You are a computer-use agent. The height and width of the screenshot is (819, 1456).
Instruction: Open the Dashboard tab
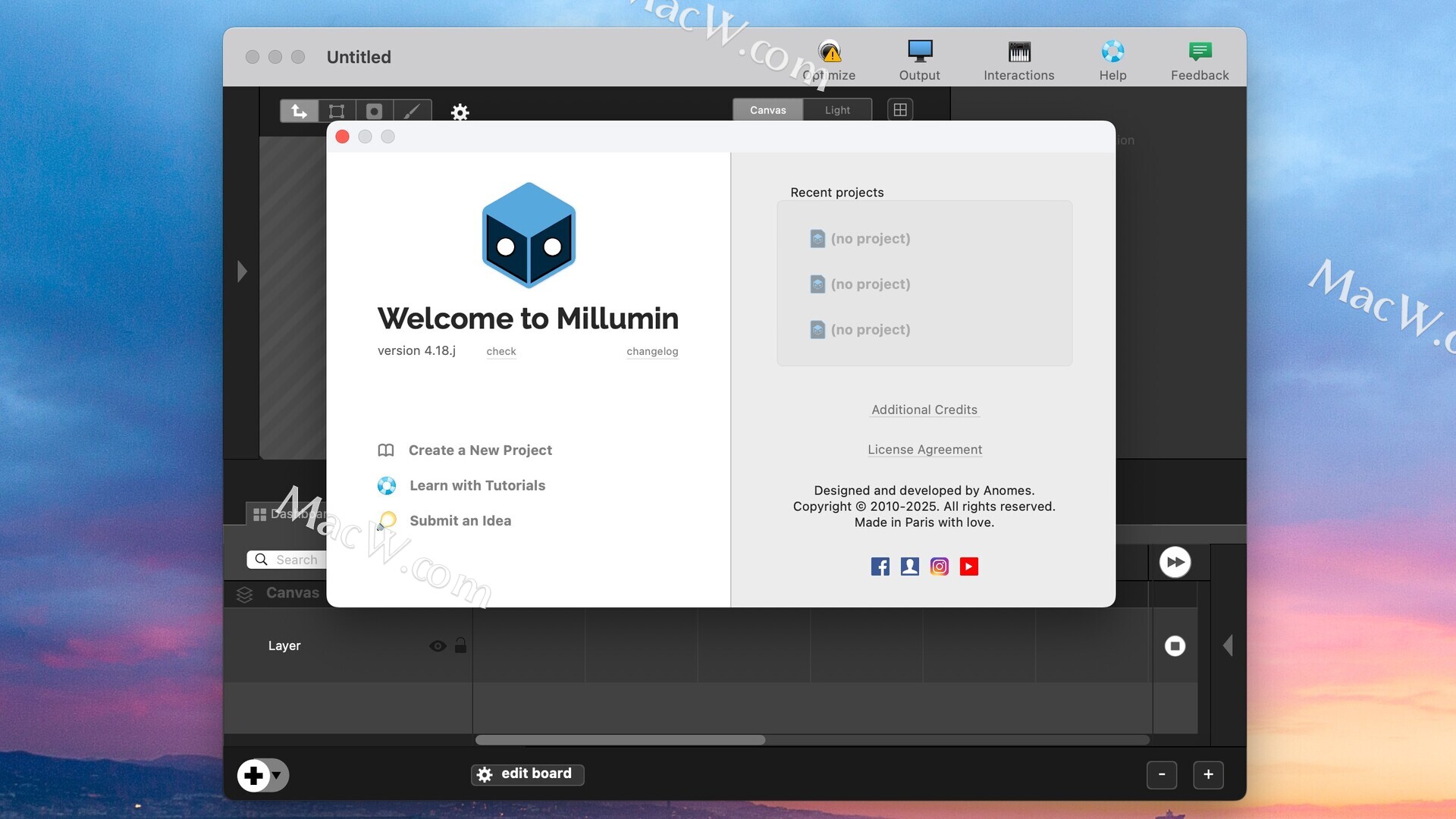click(x=287, y=514)
